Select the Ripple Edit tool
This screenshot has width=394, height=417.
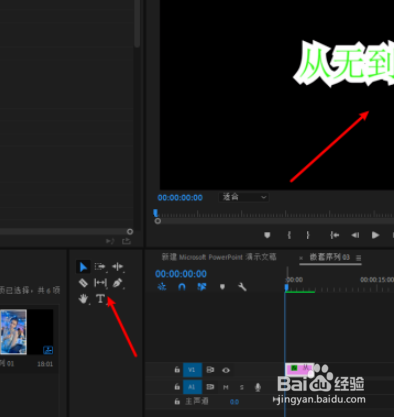point(117,266)
